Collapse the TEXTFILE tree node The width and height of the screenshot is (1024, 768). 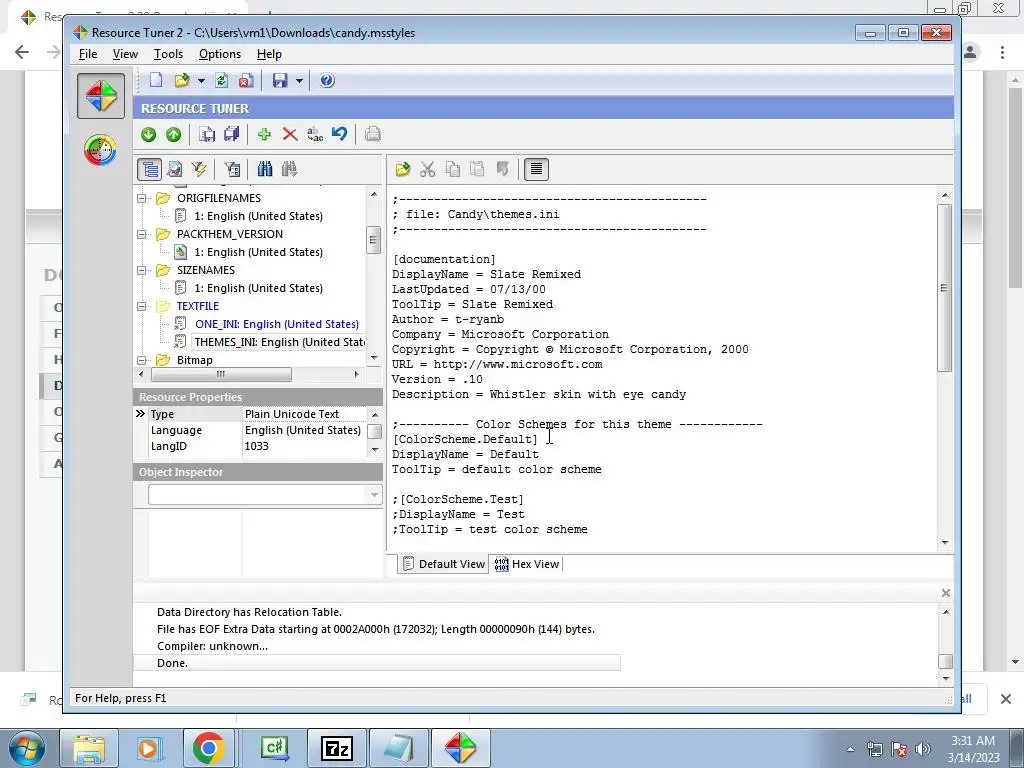pyautogui.click(x=142, y=306)
